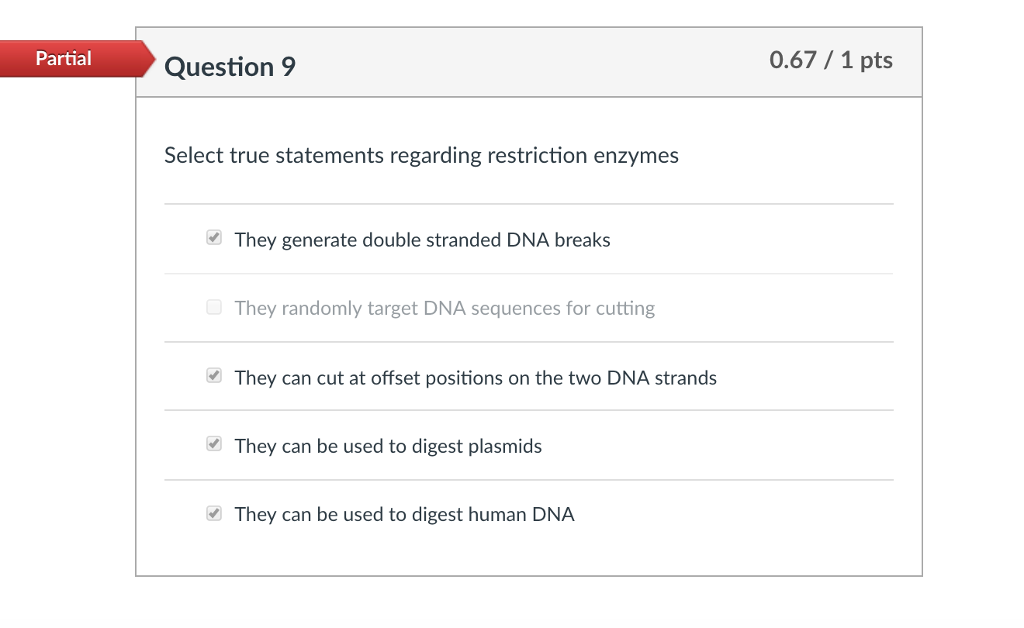Image resolution: width=1024 pixels, height=628 pixels.
Task: Select answer text 'They can be used to digest plasmids'
Action: [389, 447]
